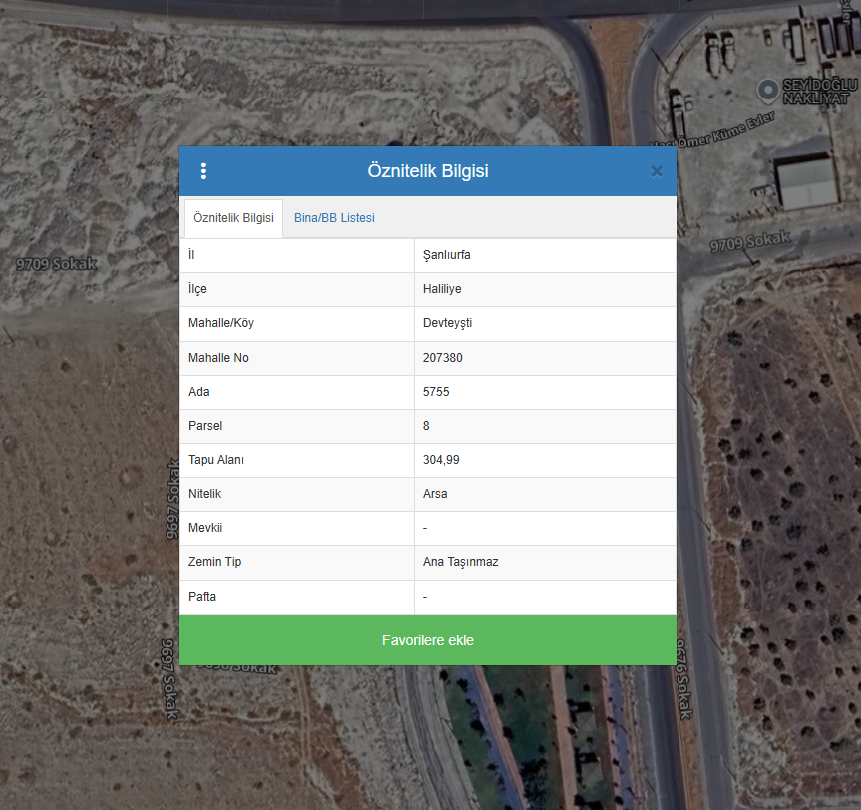Image resolution: width=861 pixels, height=810 pixels.
Task: Open the three-dot menu in dialog header
Action: point(203,171)
